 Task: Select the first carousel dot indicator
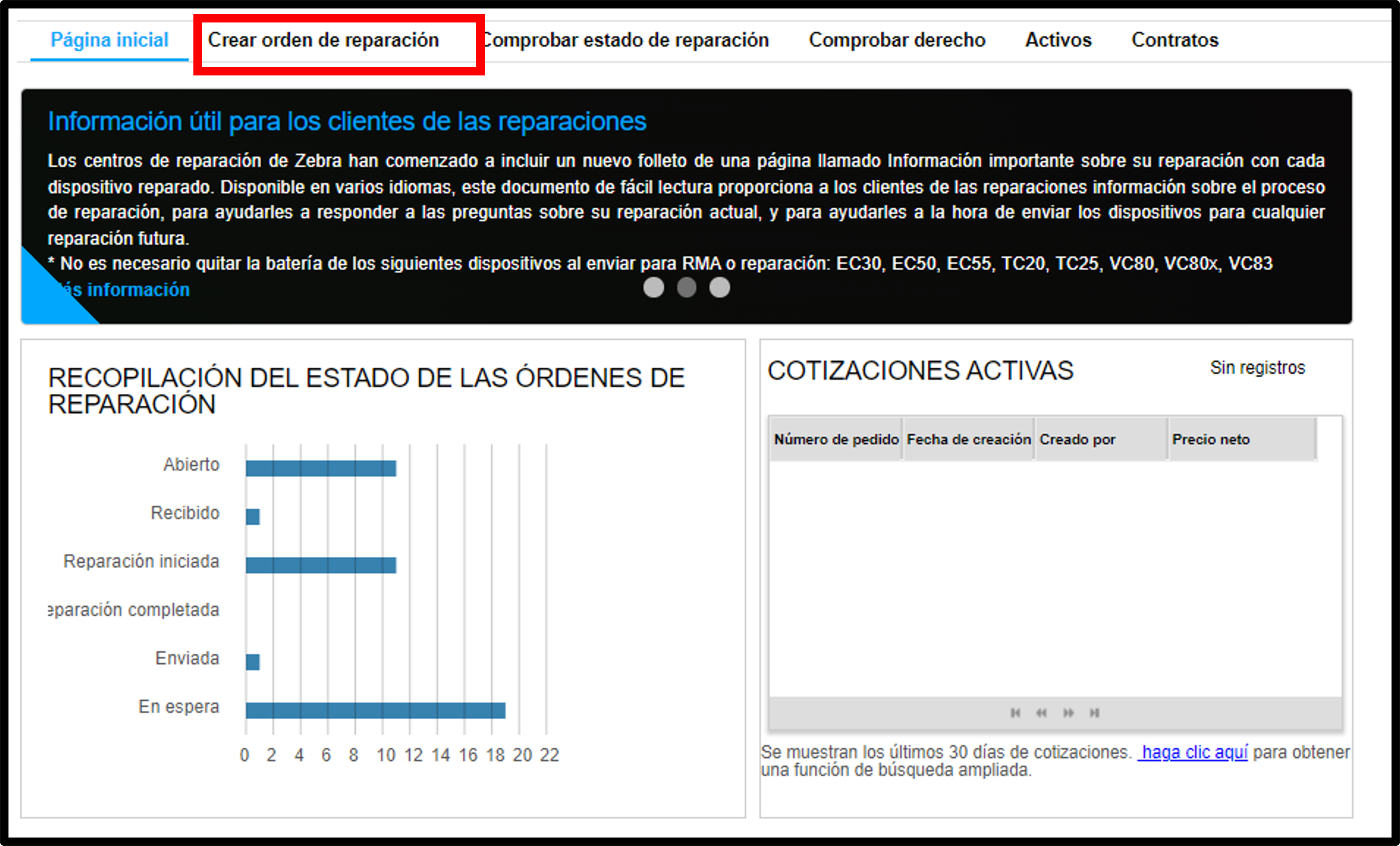pyautogui.click(x=653, y=287)
